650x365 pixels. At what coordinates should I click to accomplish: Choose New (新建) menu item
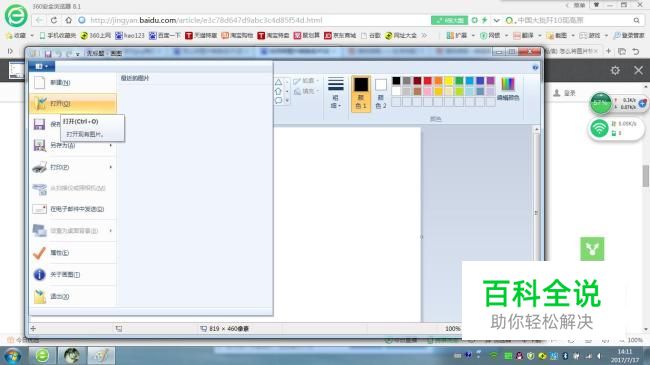tap(73, 83)
